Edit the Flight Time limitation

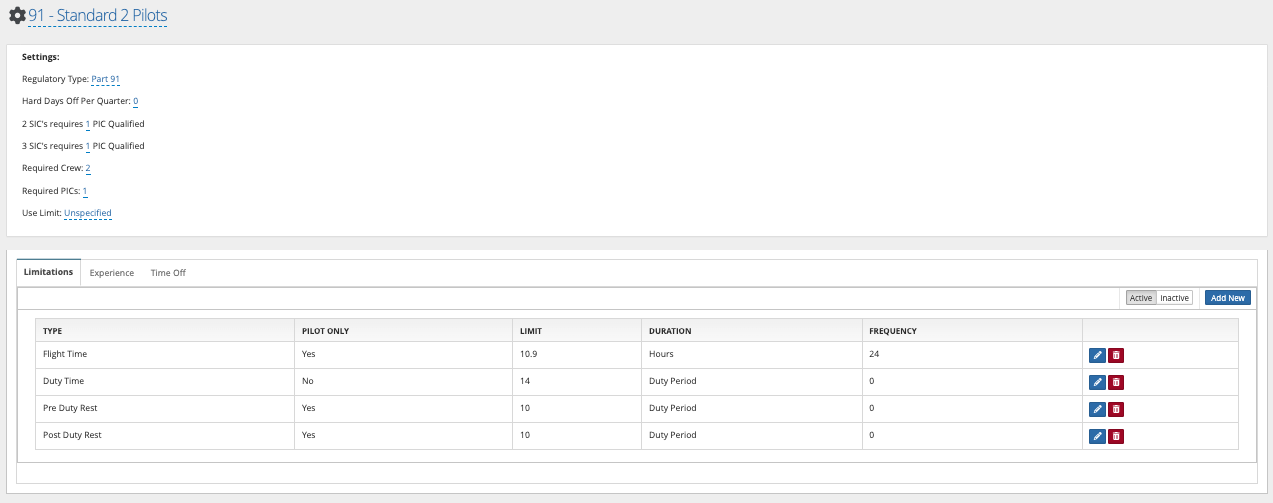click(1096, 355)
